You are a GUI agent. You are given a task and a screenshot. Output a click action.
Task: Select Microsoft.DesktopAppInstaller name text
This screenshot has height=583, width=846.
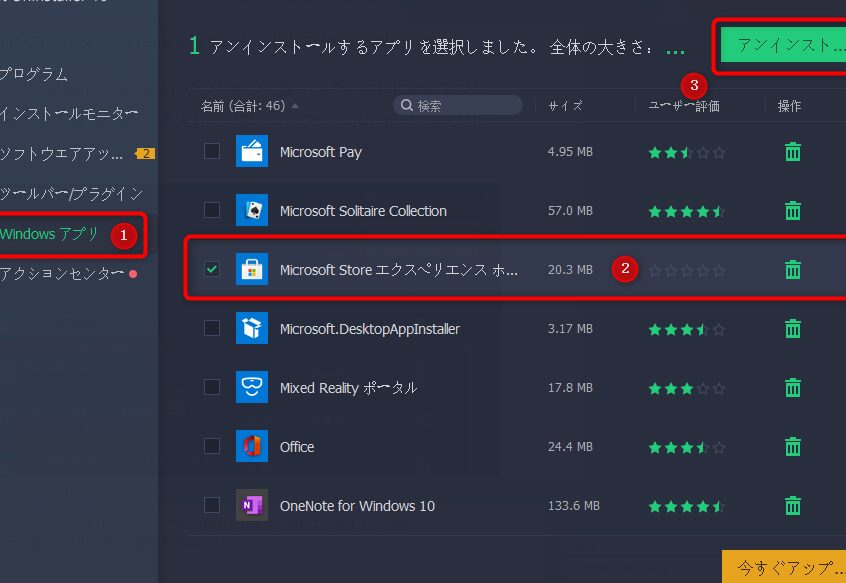point(370,329)
